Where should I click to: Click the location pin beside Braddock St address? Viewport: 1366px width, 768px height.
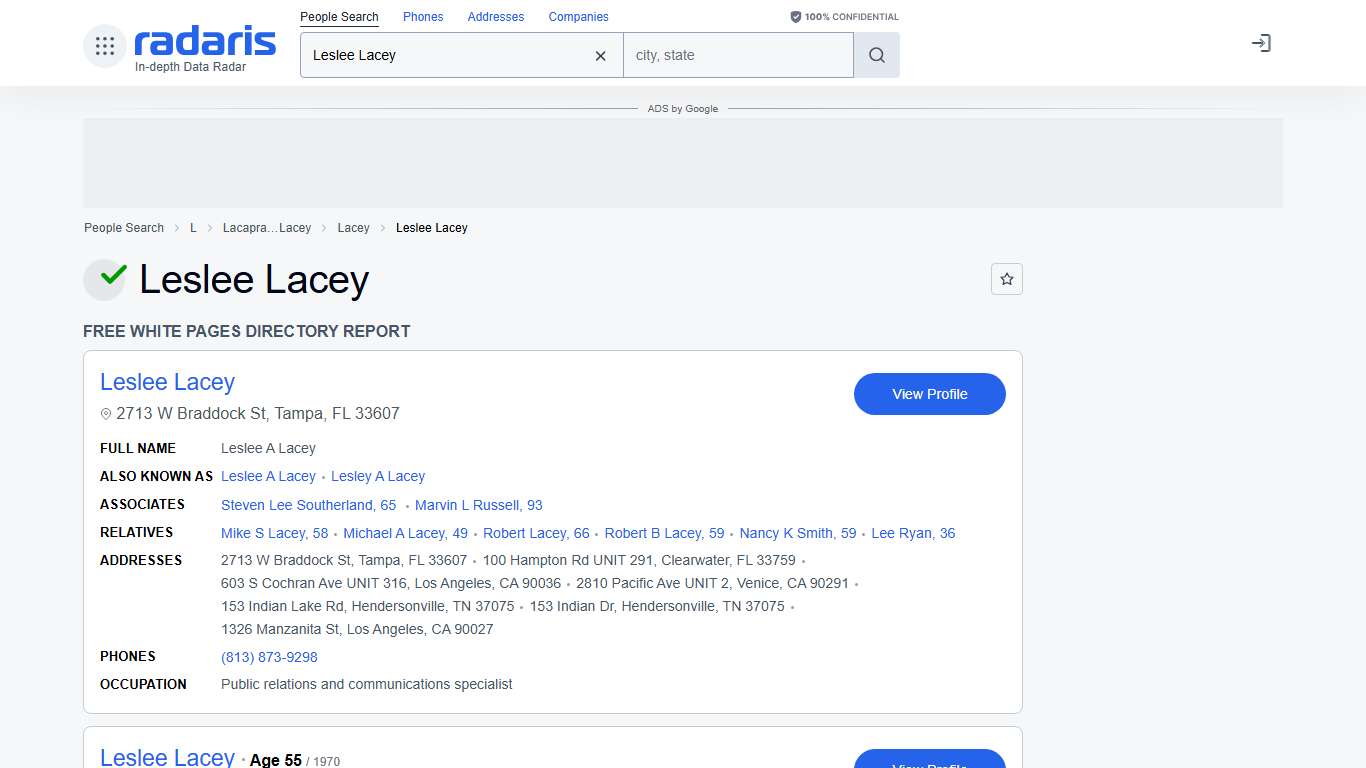pos(106,414)
